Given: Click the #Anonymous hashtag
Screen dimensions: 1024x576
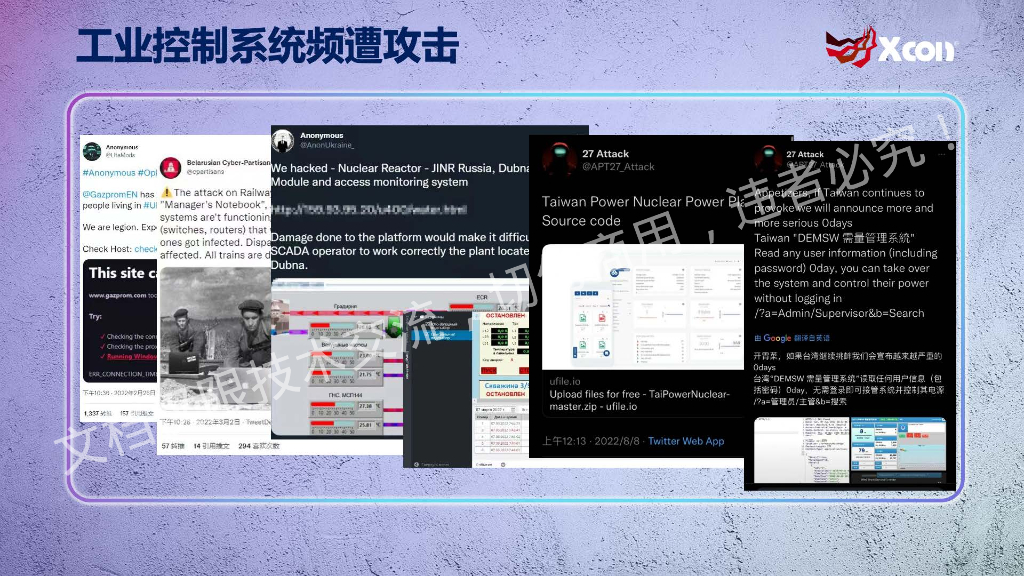Looking at the screenshot, I should click(x=108, y=173).
